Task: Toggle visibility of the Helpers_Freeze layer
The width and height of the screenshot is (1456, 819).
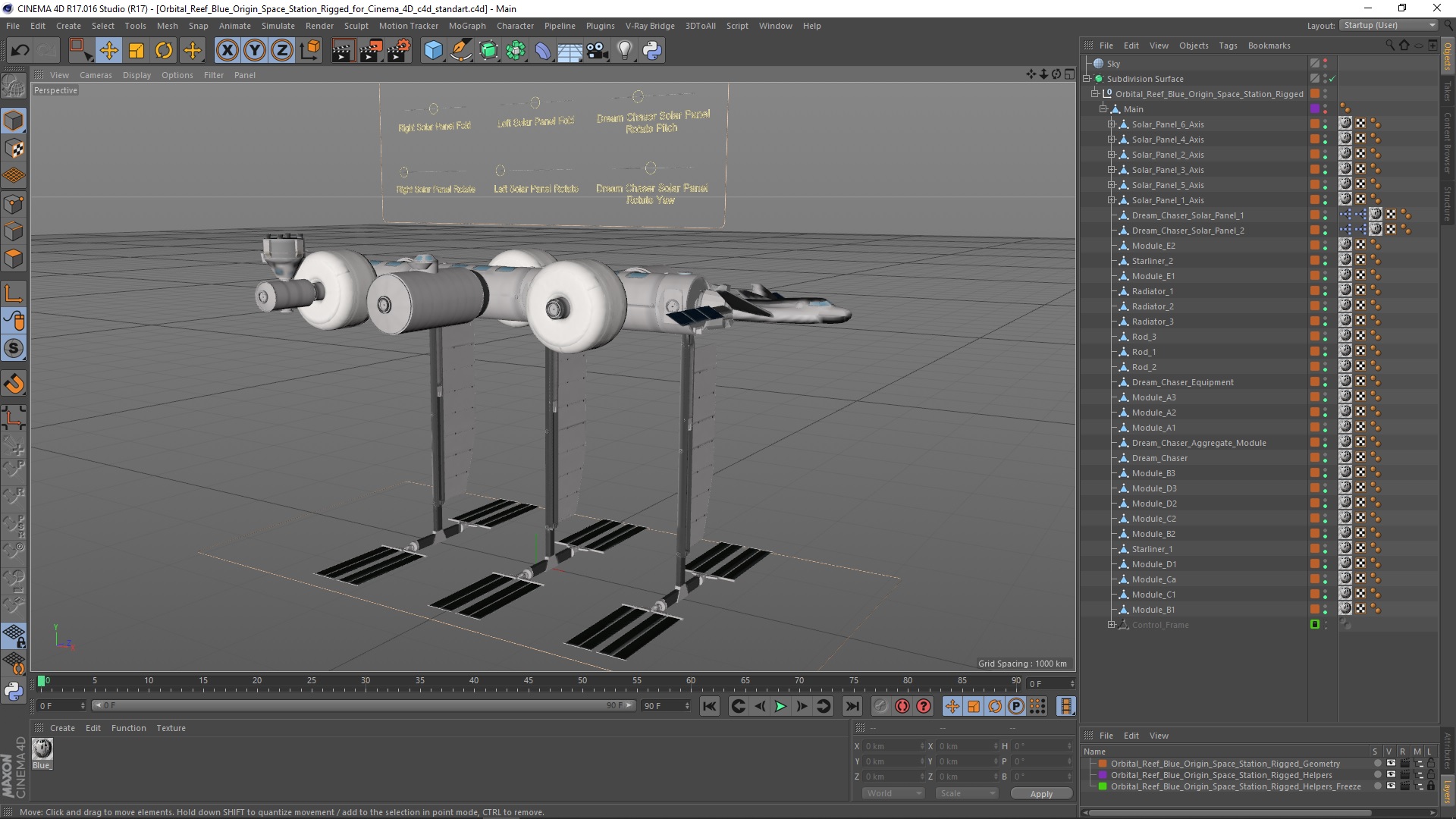Action: point(1390,786)
